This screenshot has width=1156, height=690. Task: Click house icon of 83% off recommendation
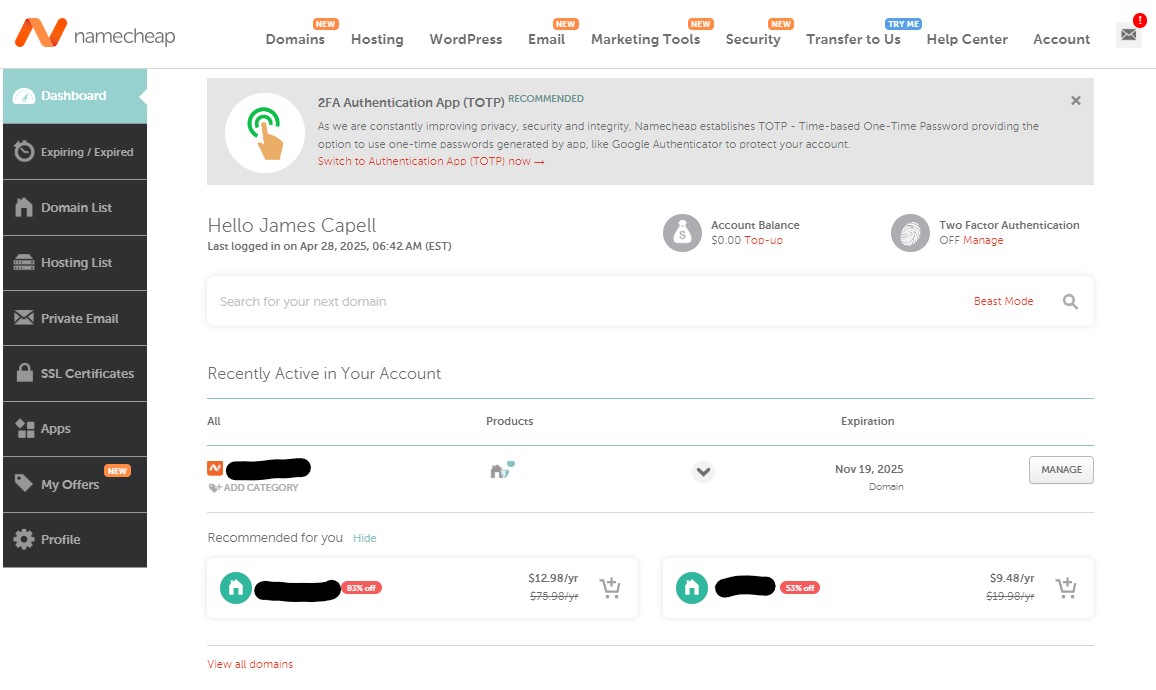236,588
